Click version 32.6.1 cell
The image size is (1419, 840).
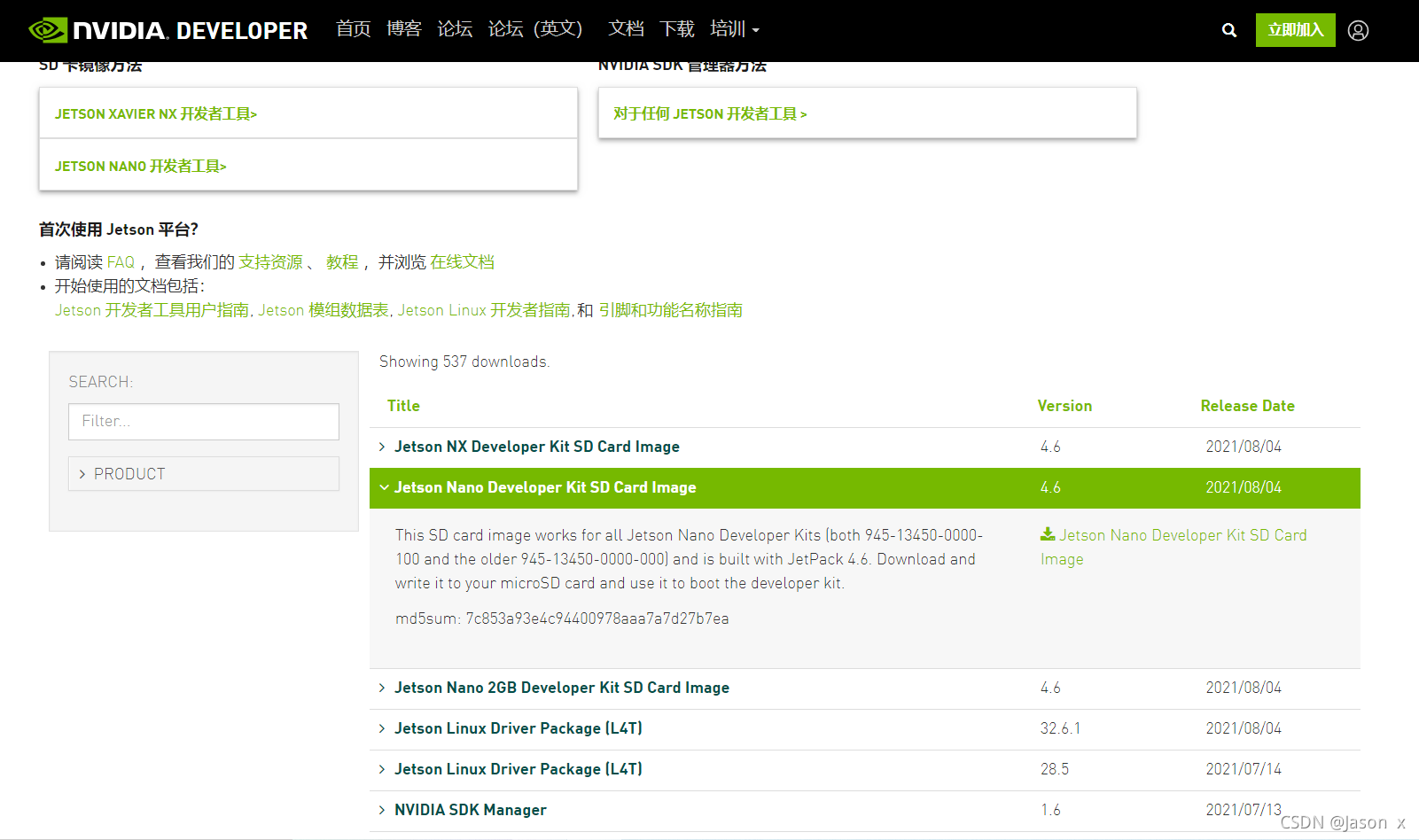point(1060,728)
